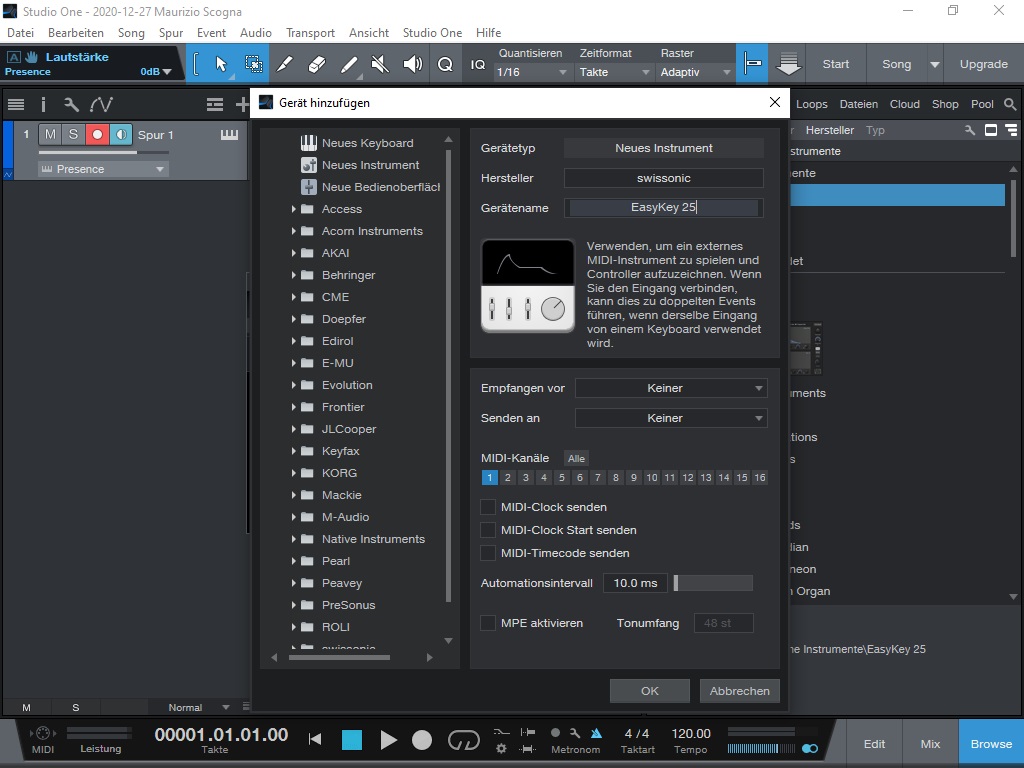Click the Hersteller swissonic field
This screenshot has width=1024, height=768.
(664, 178)
